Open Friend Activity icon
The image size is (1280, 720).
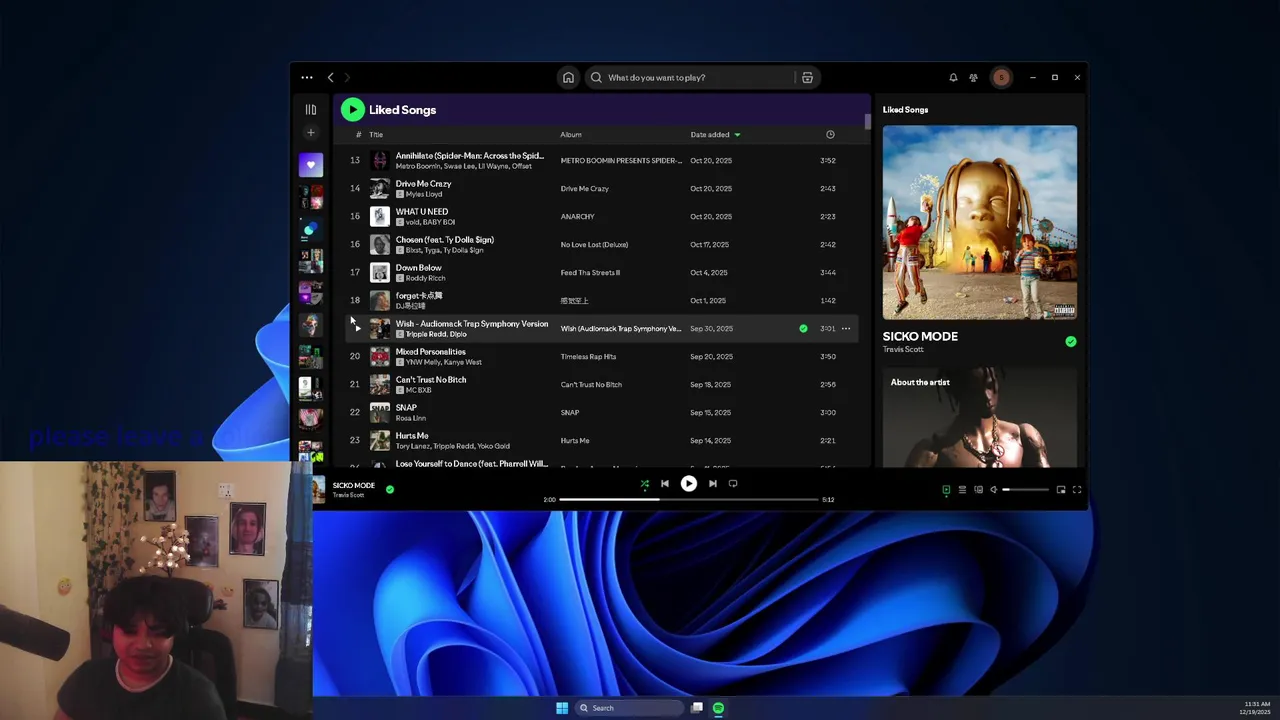tap(973, 77)
